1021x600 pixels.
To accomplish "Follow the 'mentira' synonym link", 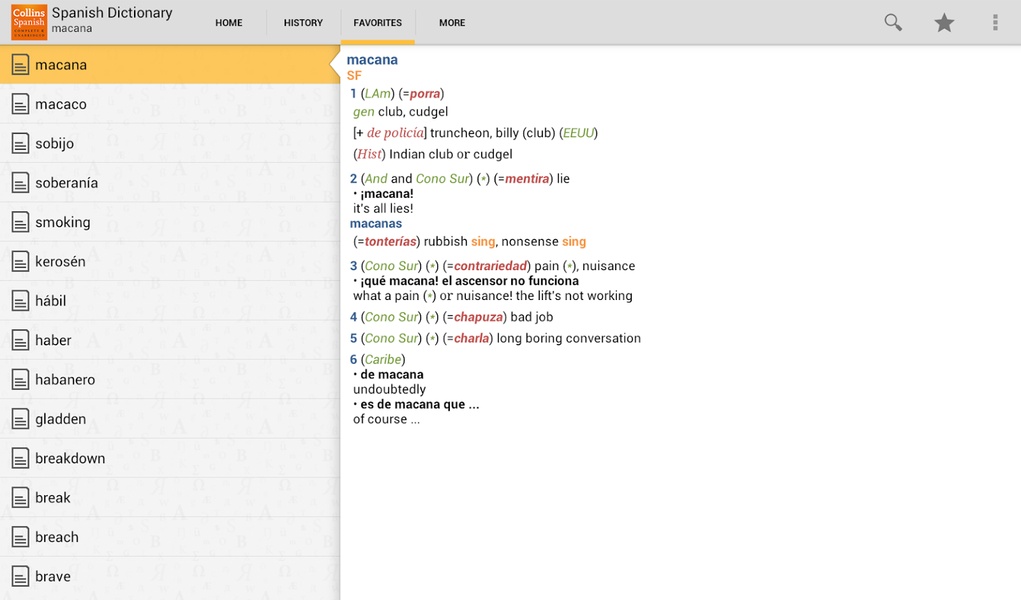I will click(x=527, y=179).
